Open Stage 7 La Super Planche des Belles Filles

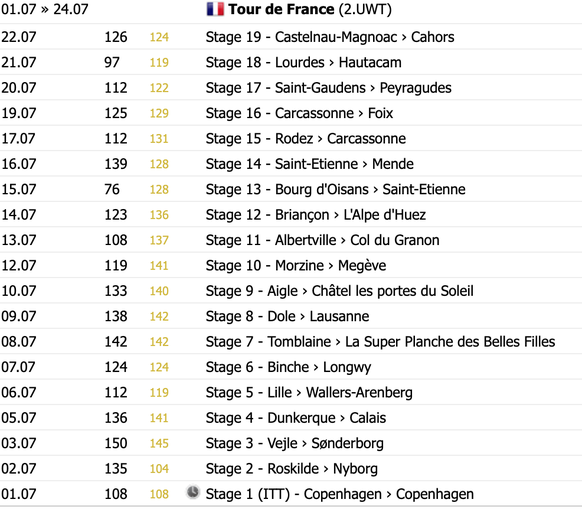point(380,342)
